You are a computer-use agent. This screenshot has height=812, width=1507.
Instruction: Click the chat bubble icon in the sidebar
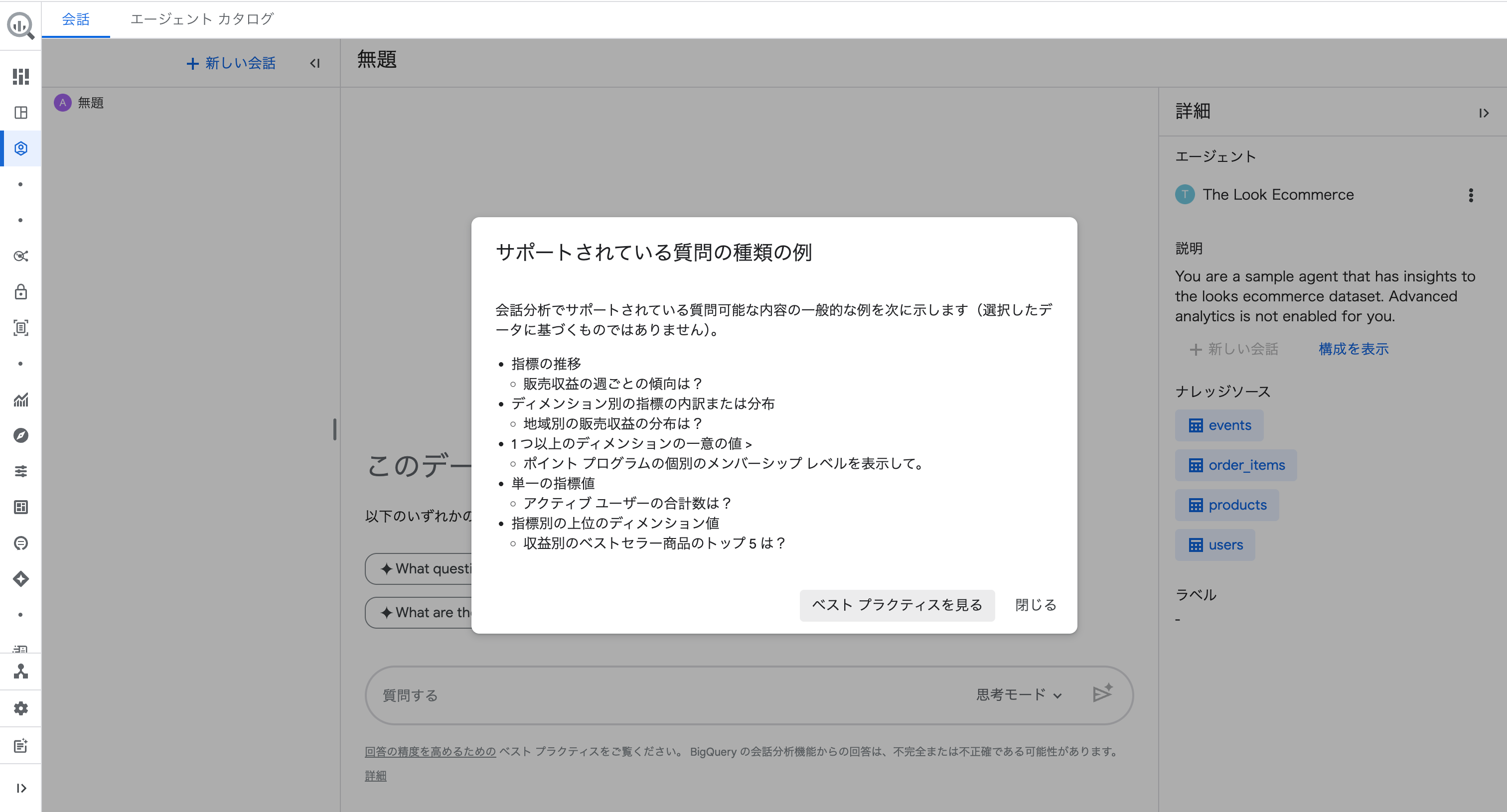(x=20, y=543)
